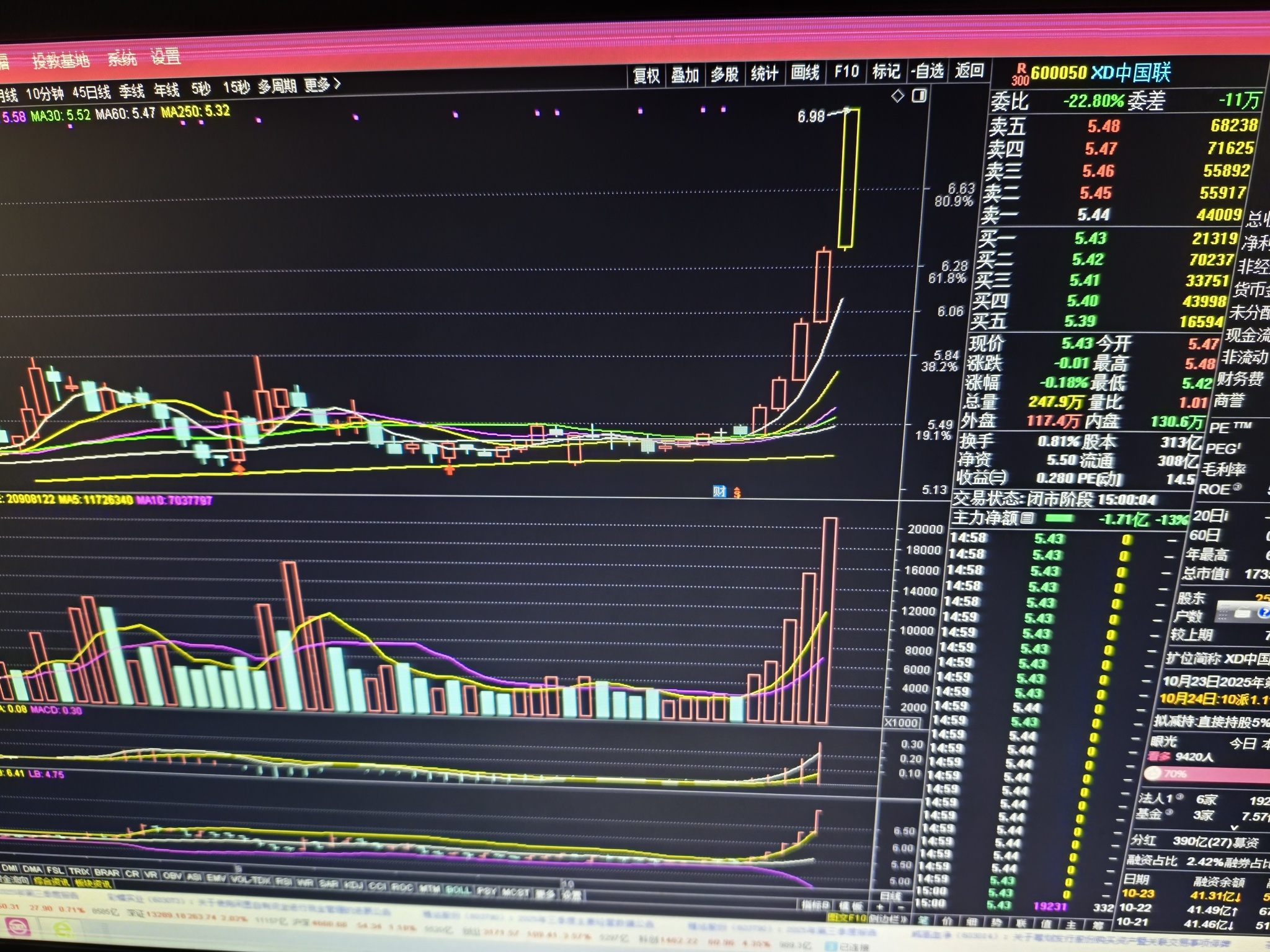This screenshot has width=1270, height=952.
Task: Open the 设置 menu
Action: (166, 57)
